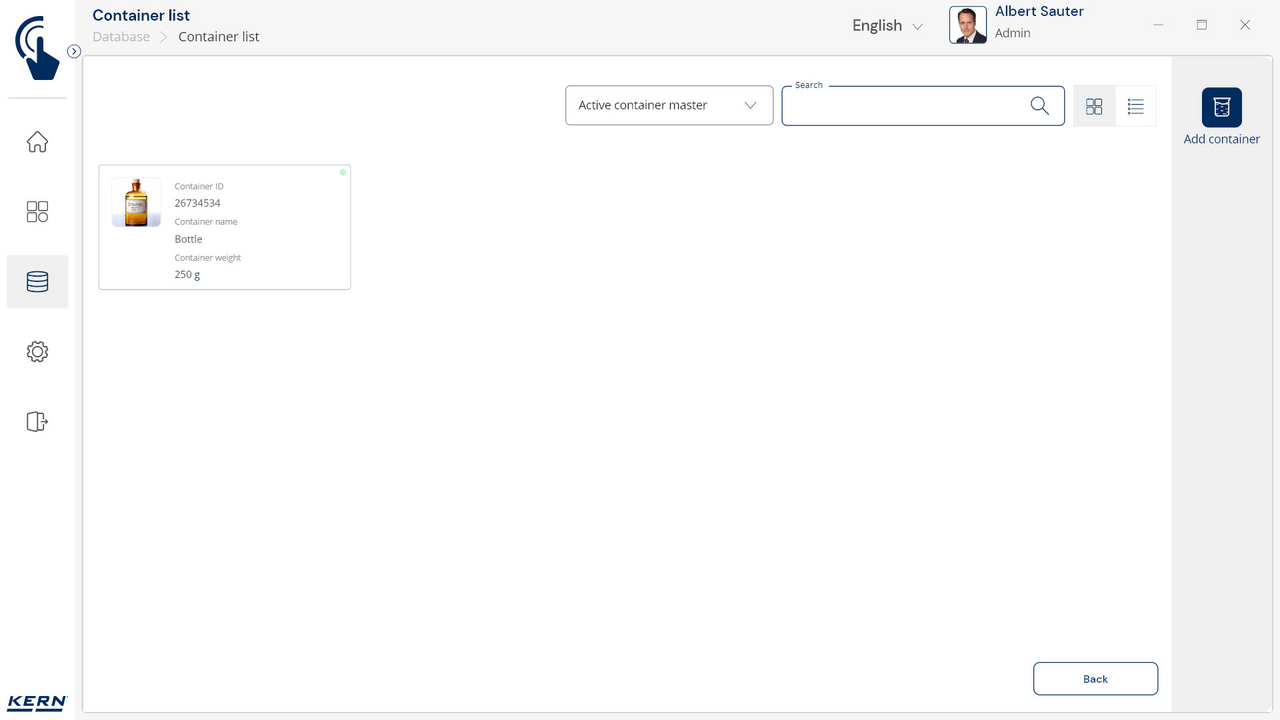Click the KERN touch logo
The image size is (1280, 720).
click(x=37, y=47)
